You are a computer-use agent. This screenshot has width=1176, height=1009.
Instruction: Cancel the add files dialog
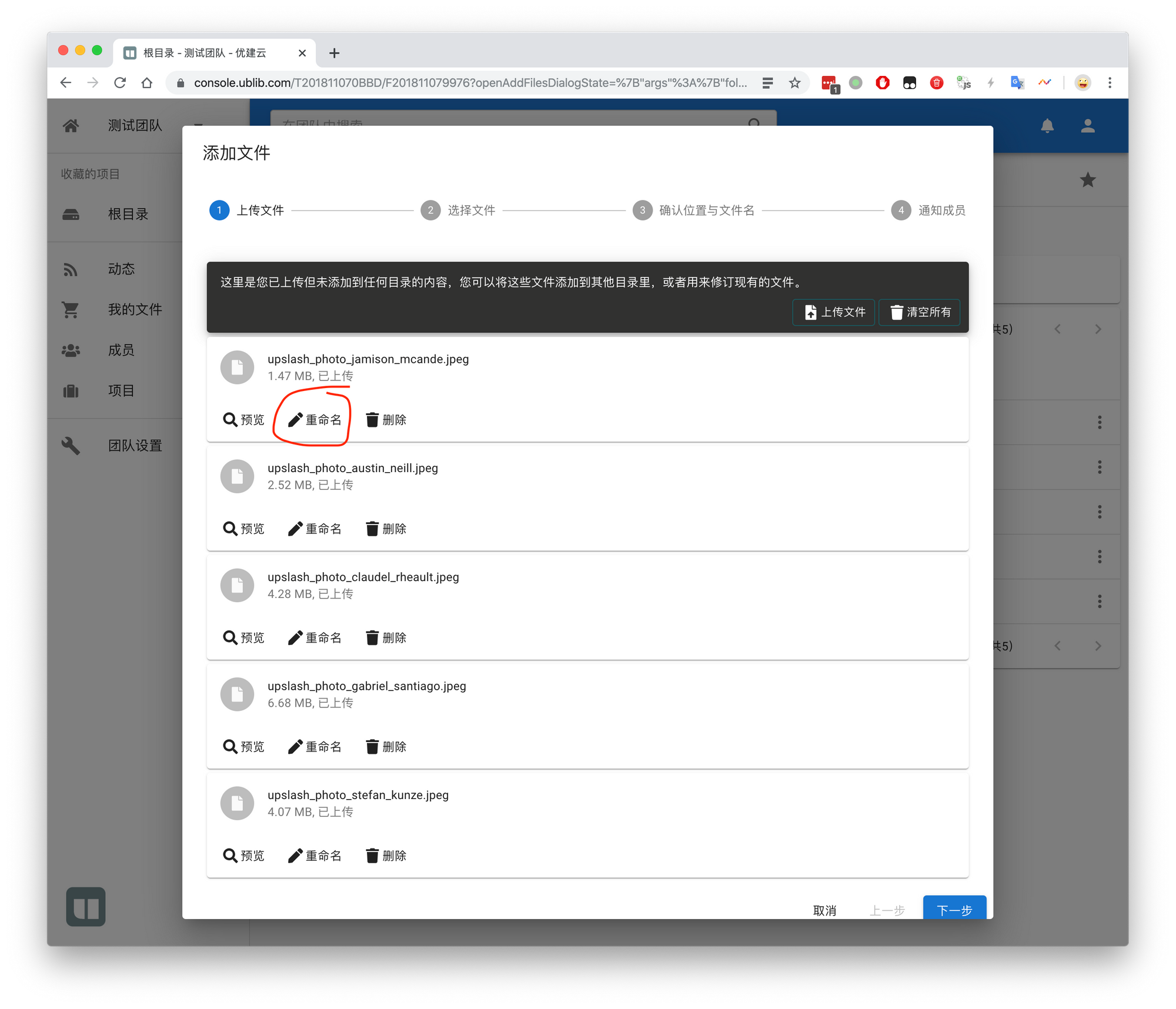[x=824, y=910]
